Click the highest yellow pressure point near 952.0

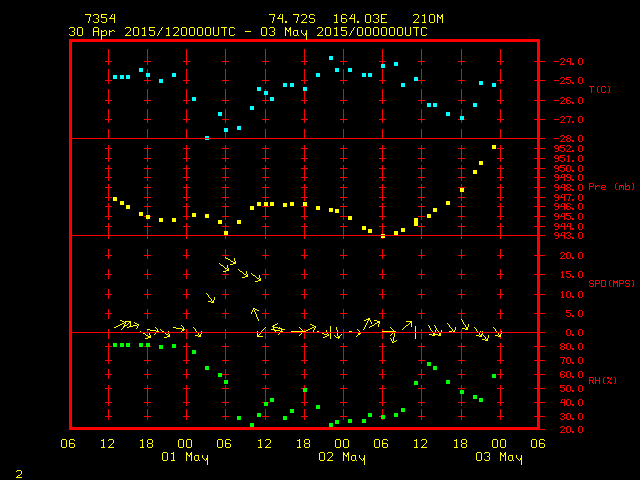494,147
